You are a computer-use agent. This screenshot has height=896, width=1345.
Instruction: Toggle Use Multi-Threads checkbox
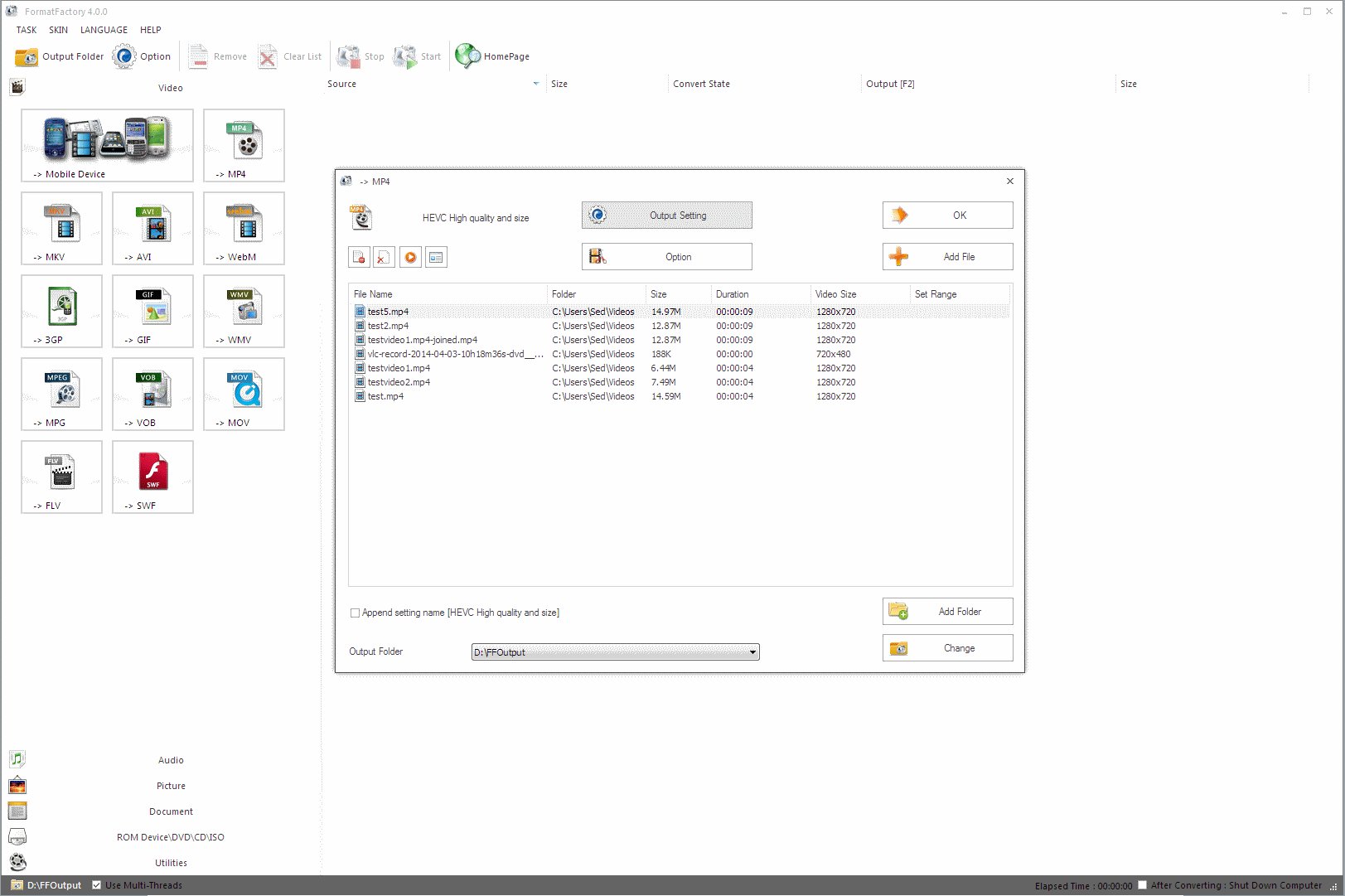(97, 885)
